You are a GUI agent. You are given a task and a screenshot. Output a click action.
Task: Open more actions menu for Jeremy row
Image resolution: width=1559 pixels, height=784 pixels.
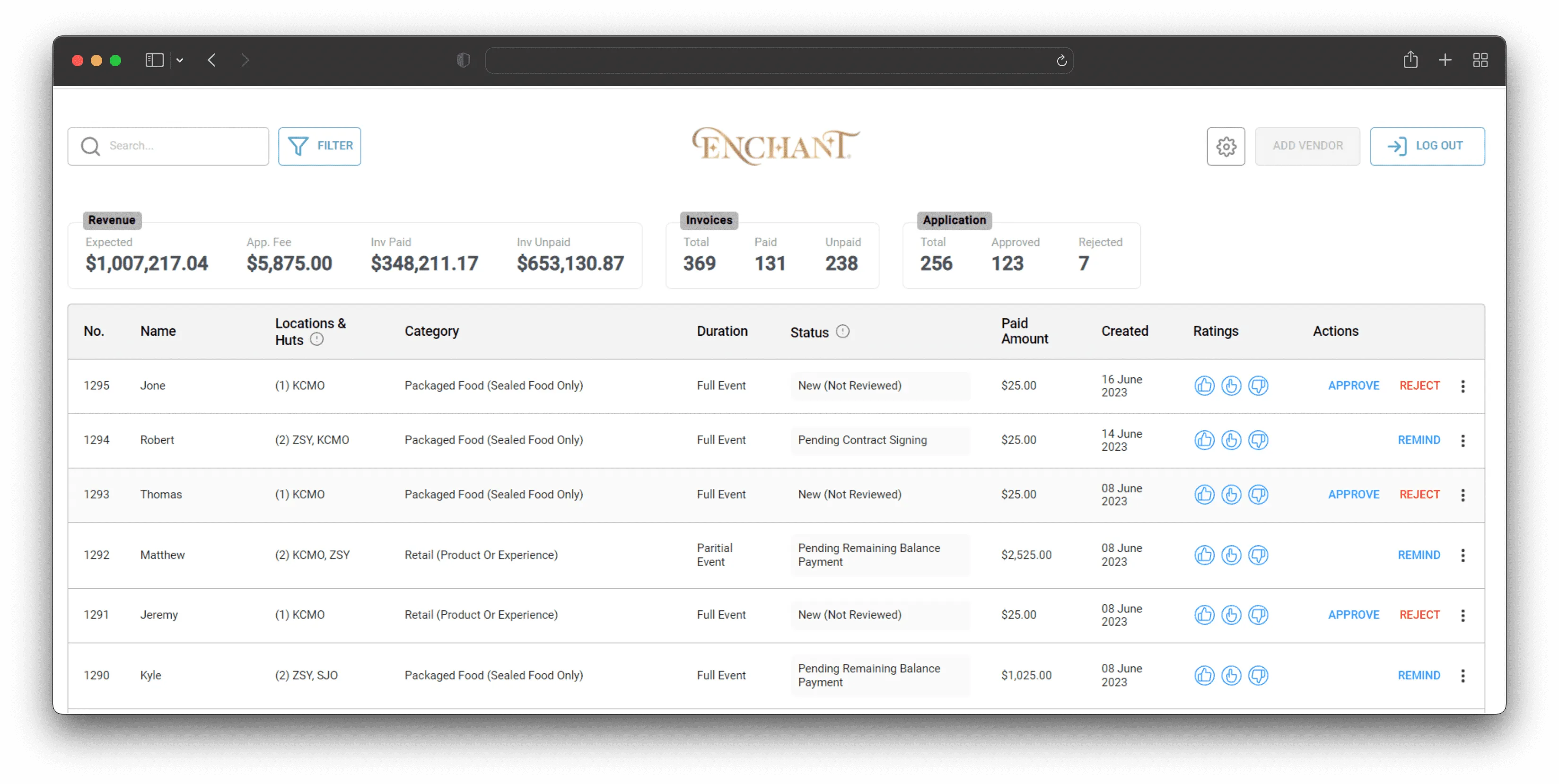[1463, 615]
